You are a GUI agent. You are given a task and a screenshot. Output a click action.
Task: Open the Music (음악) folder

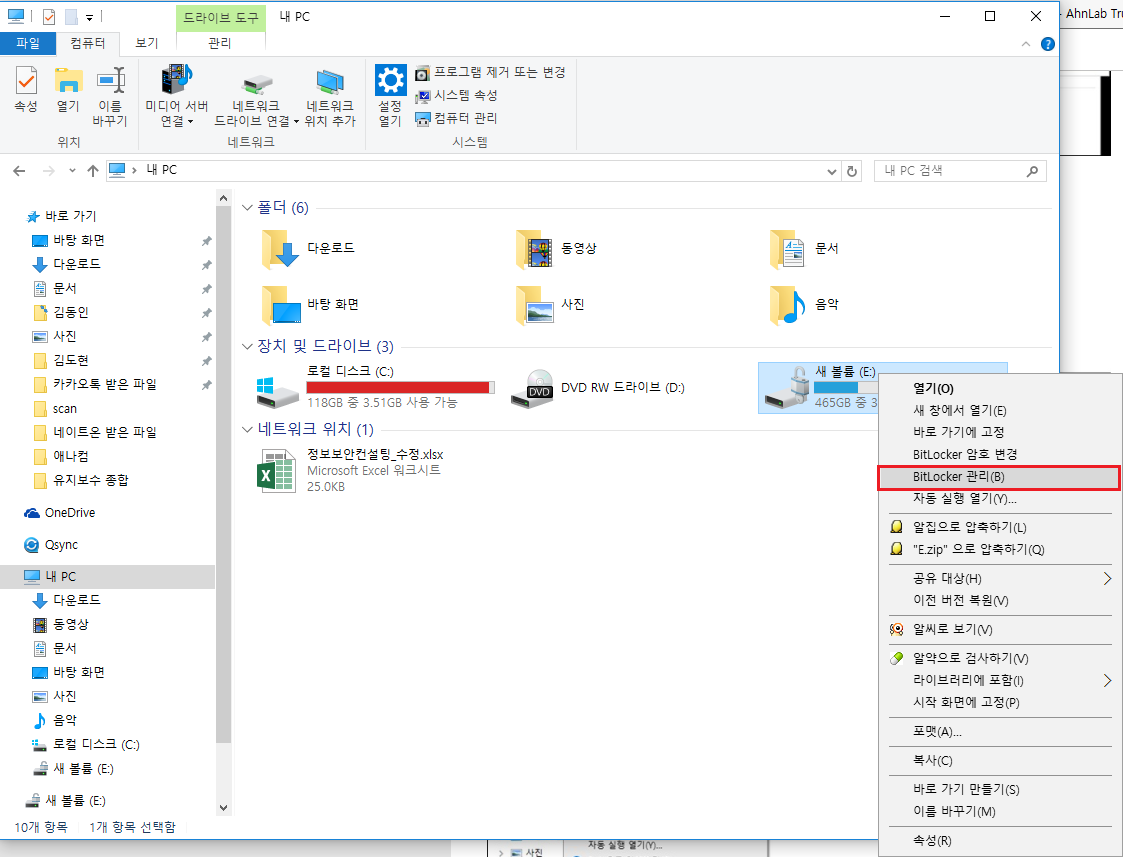click(788, 304)
